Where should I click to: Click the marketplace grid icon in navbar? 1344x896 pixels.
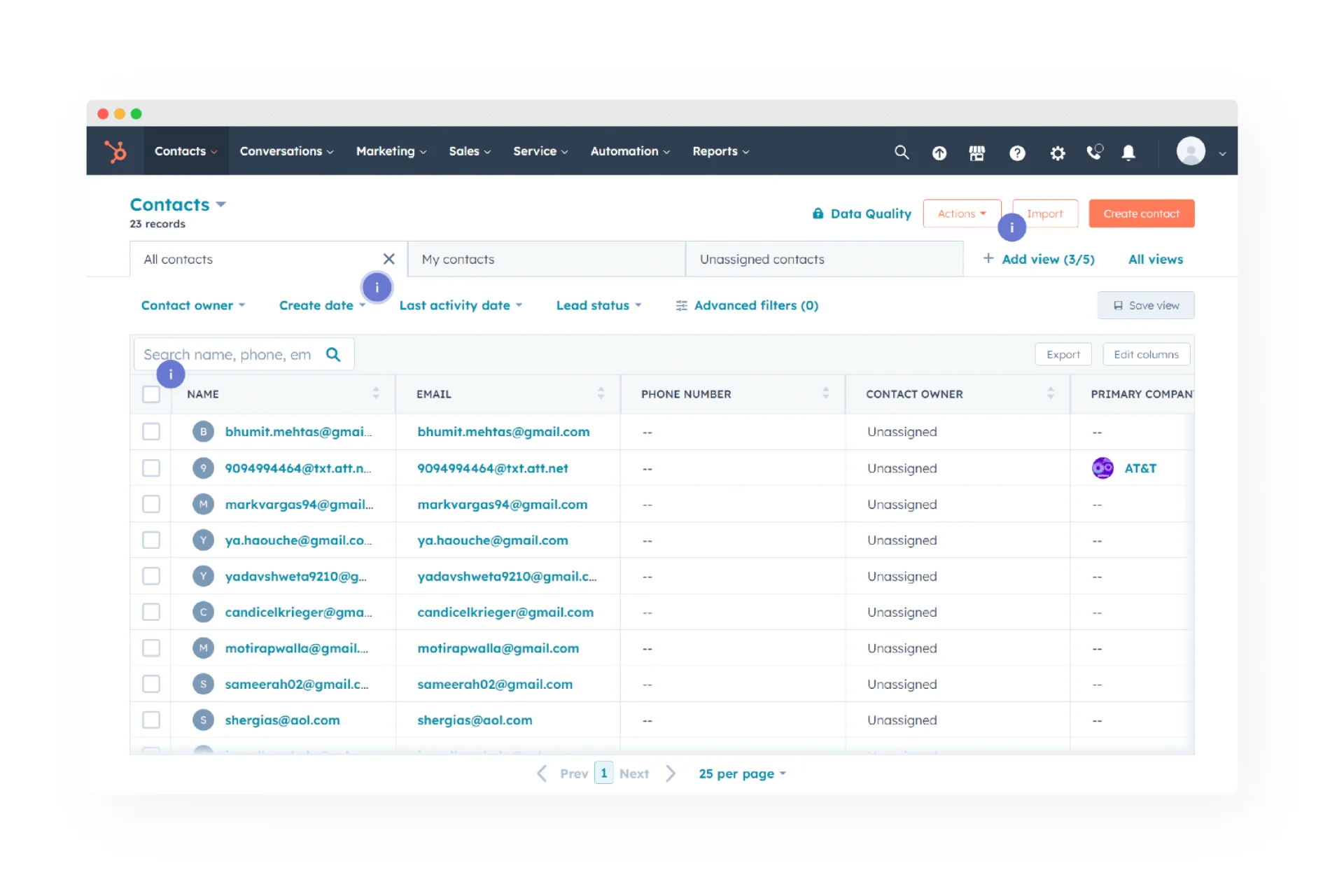pyautogui.click(x=976, y=151)
